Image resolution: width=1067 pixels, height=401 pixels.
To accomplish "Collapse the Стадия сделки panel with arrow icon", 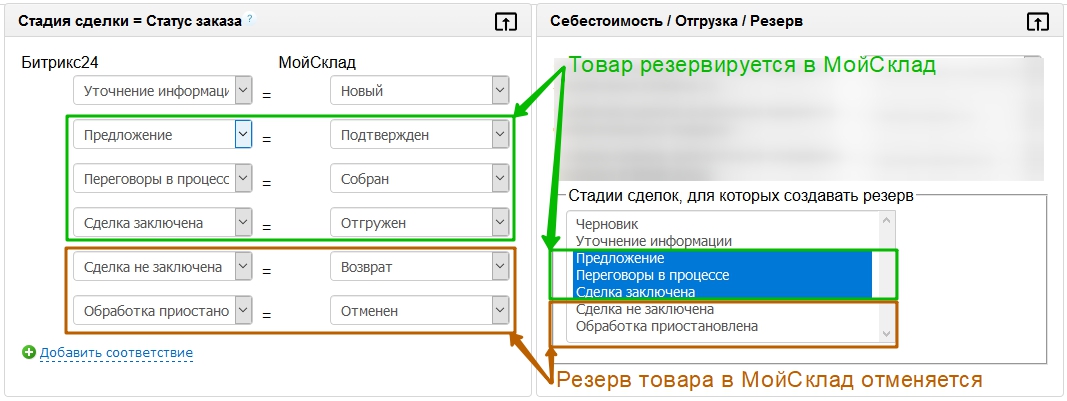I will [x=506, y=22].
